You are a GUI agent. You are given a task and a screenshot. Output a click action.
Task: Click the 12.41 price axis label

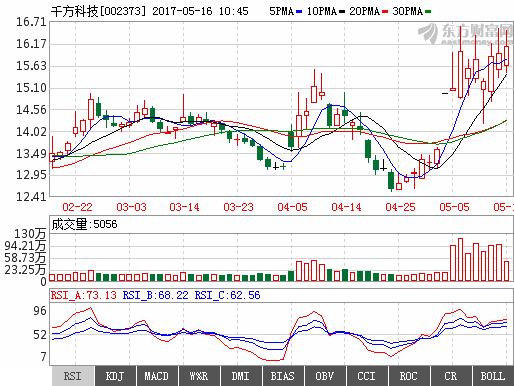point(31,197)
